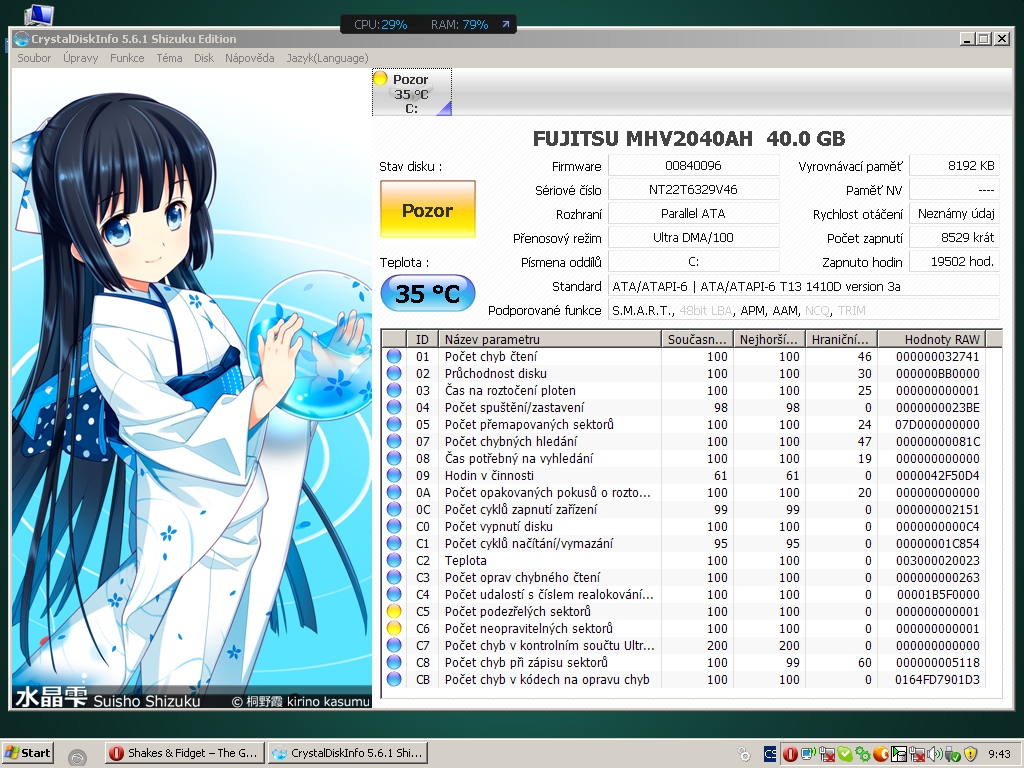Select the C: disk tab showing Pozor 35 °C
Viewport: 1024px width, 768px height.
[x=411, y=92]
